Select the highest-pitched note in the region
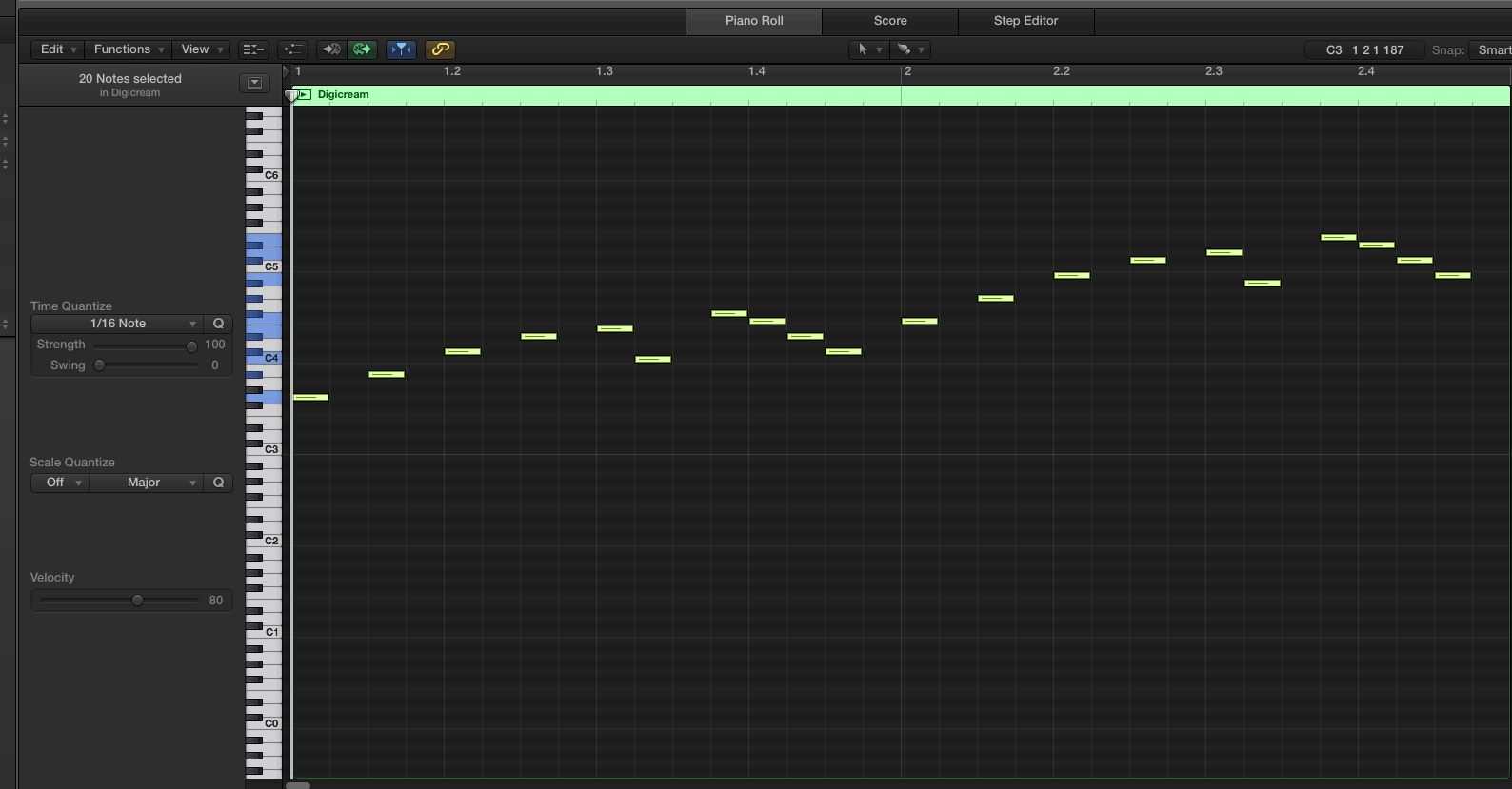This screenshot has width=1512, height=789. pyautogui.click(x=1339, y=237)
